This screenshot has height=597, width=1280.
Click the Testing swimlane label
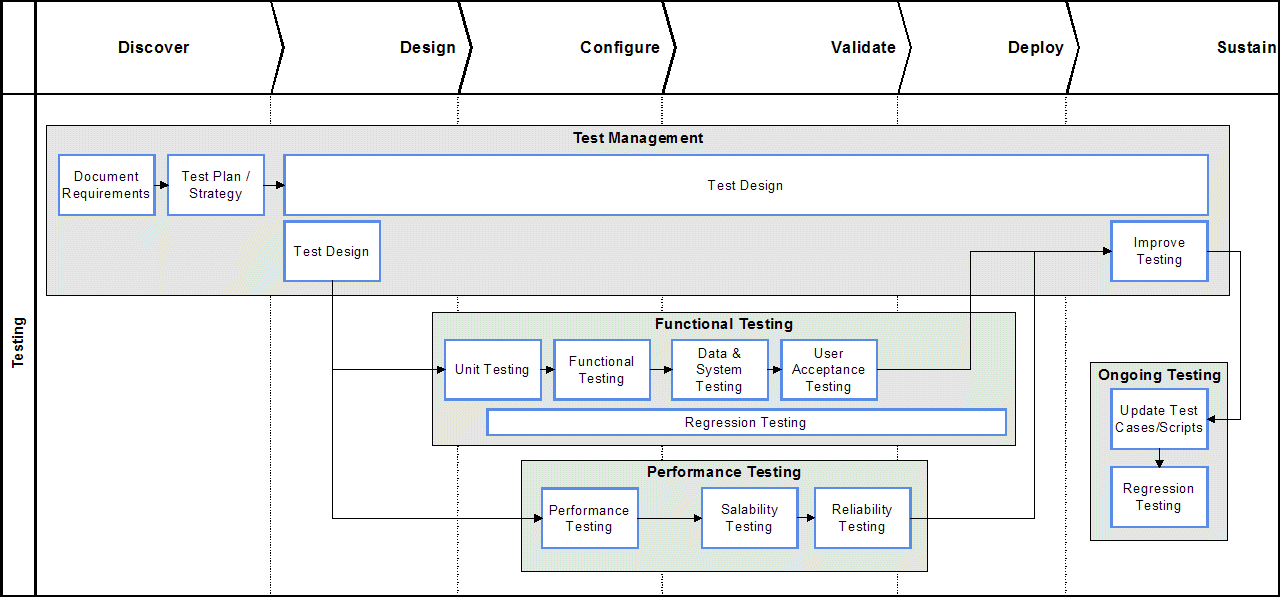(x=20, y=336)
